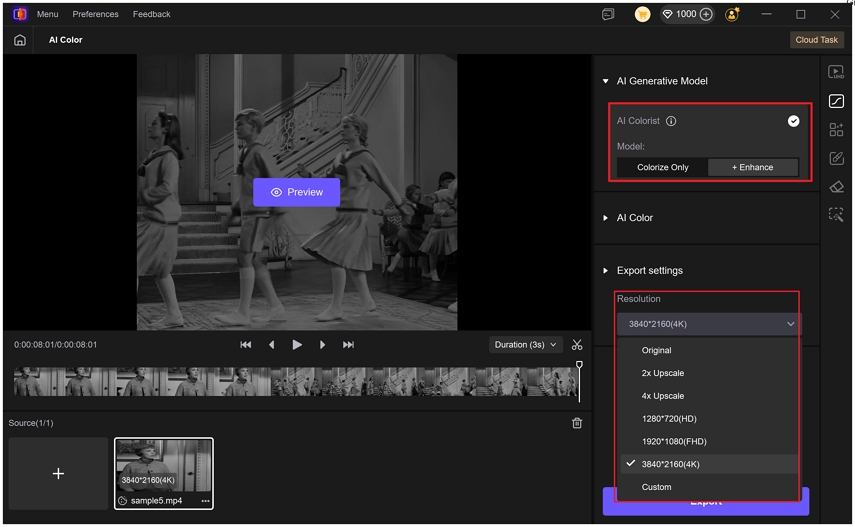Open the AI Color curve tool in sidebar

coord(836,101)
